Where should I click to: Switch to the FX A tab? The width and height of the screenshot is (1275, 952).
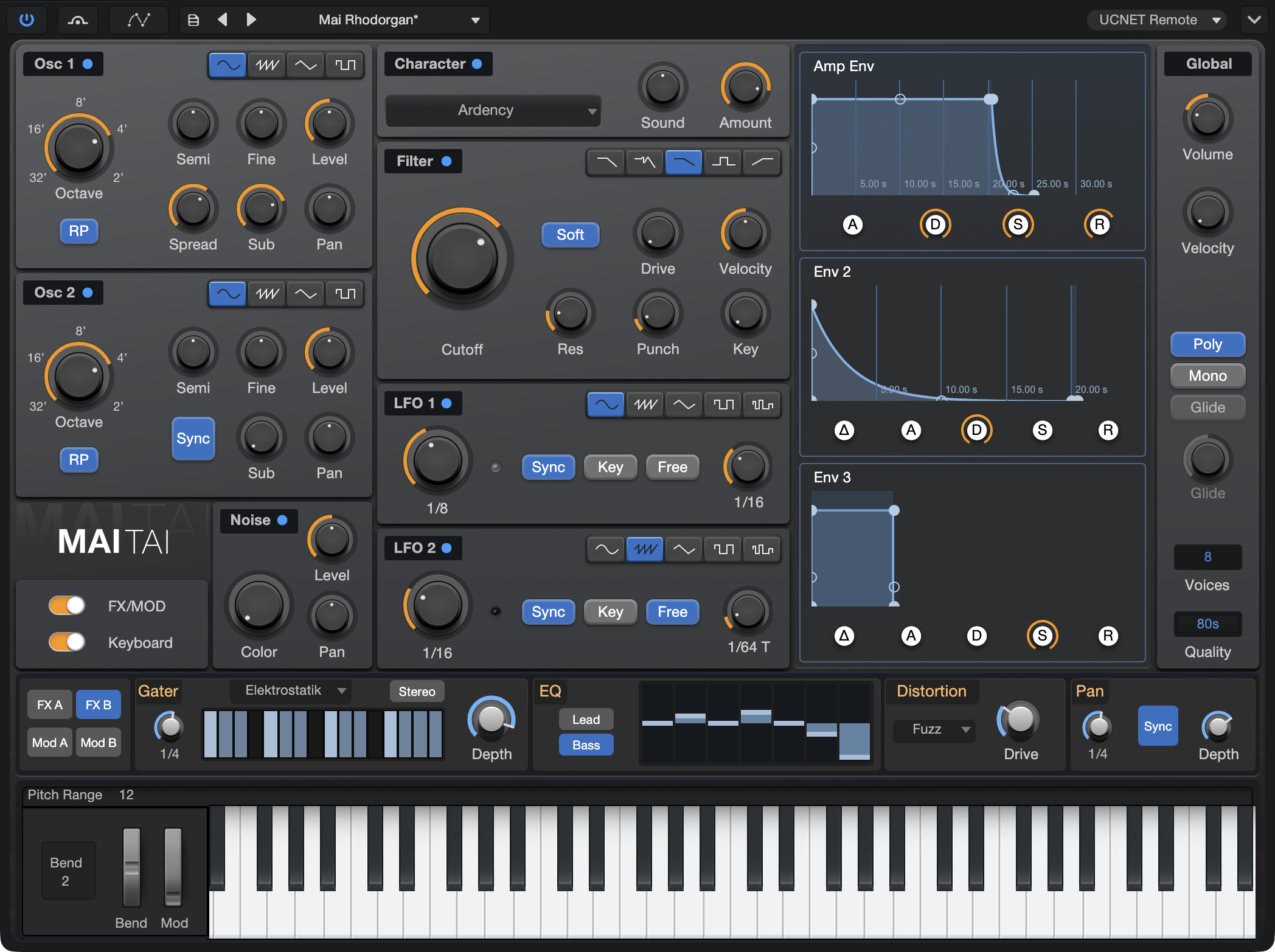pyautogui.click(x=50, y=705)
